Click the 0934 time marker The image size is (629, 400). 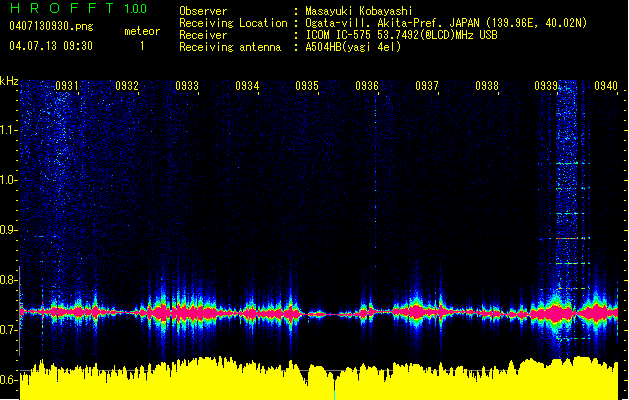click(247, 86)
